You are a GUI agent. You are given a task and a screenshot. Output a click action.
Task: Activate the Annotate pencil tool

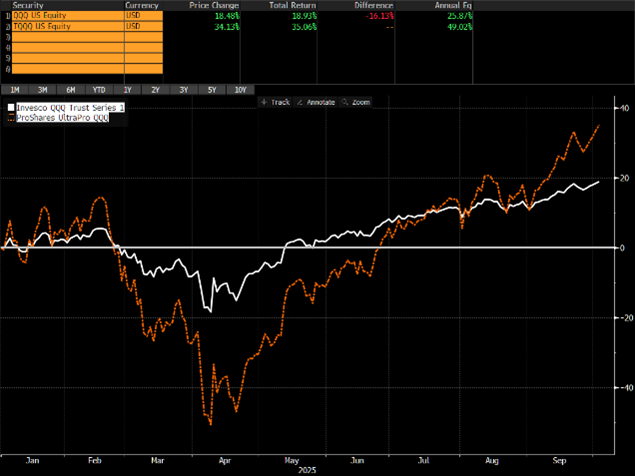[316, 102]
